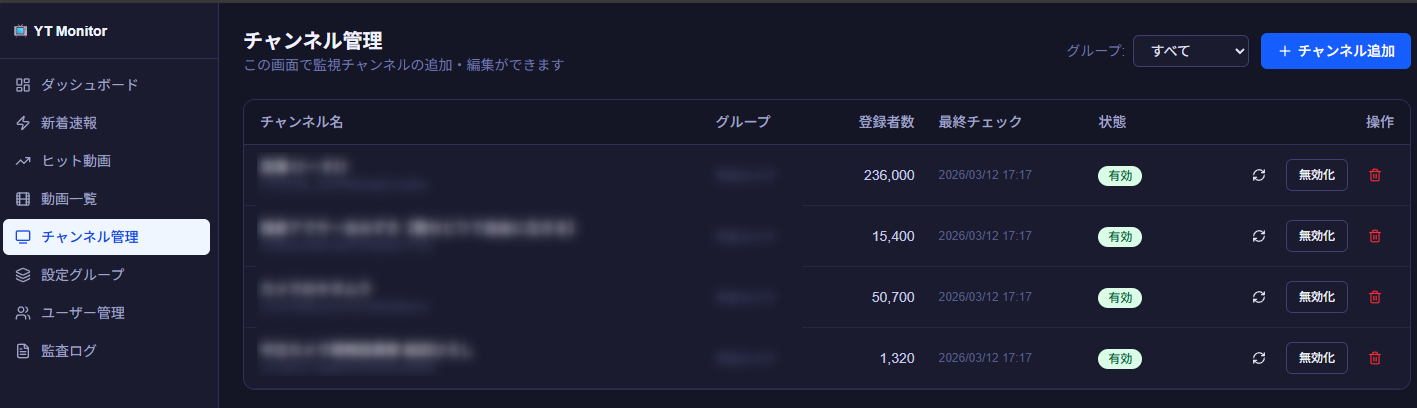The height and width of the screenshot is (408, 1417).
Task: Click the ＋ チャンネル追加 button
Action: coord(1335,50)
